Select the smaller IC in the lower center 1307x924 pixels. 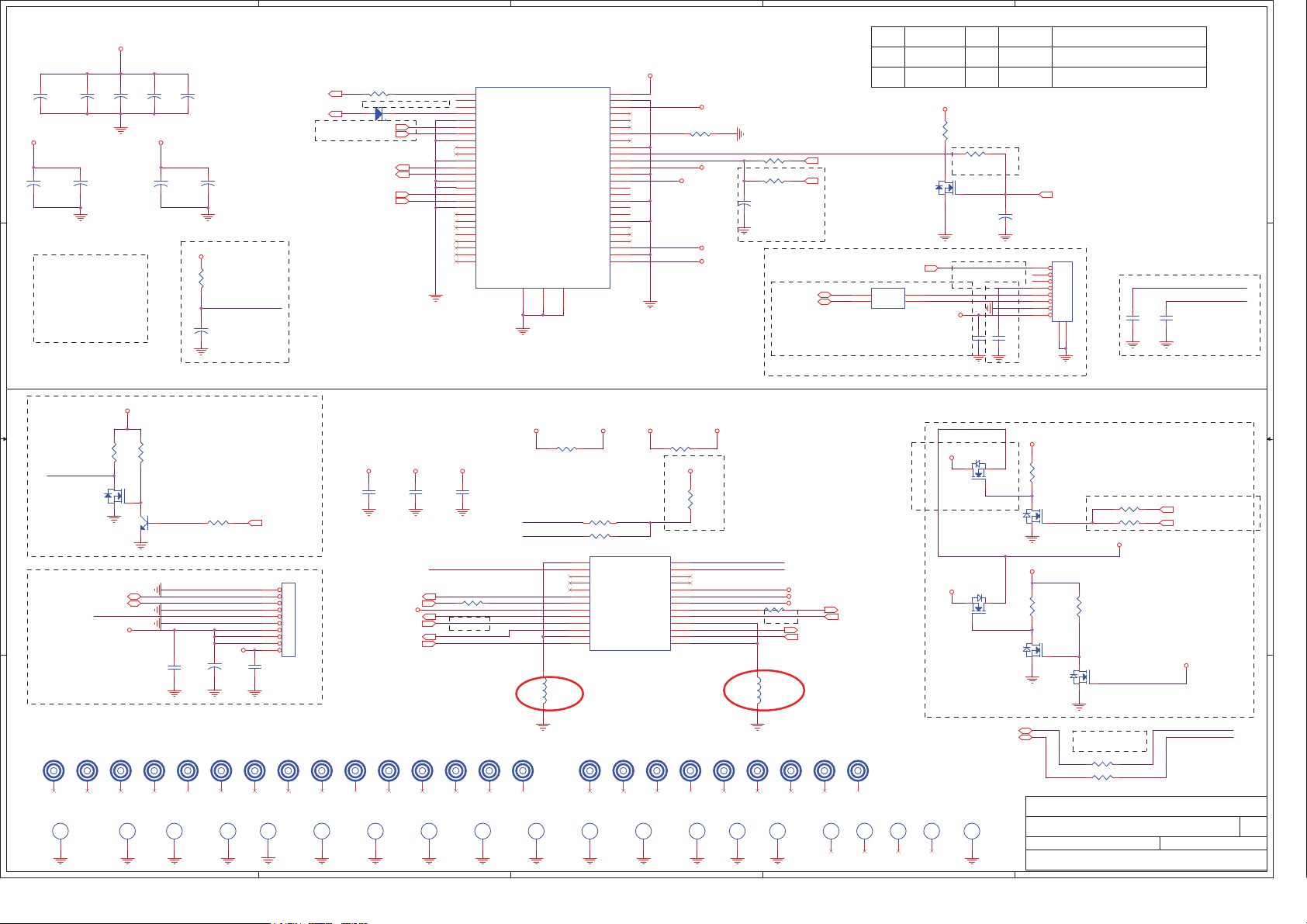click(630, 604)
